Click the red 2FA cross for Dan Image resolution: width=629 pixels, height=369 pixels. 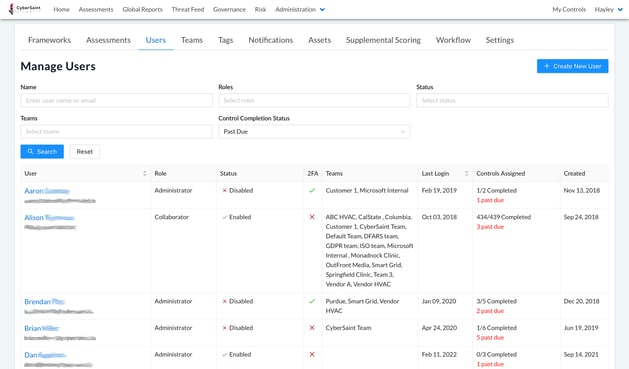[x=312, y=355]
